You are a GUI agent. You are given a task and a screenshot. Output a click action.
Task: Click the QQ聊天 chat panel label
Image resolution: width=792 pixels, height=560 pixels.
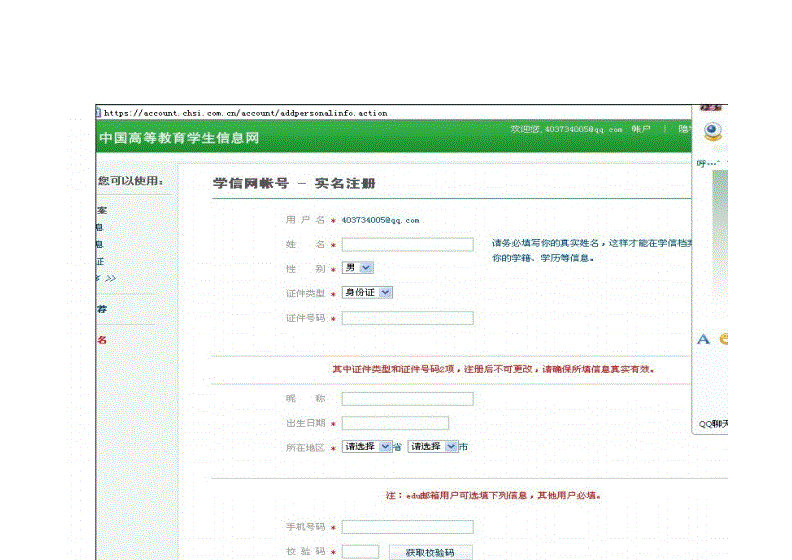tap(713, 424)
